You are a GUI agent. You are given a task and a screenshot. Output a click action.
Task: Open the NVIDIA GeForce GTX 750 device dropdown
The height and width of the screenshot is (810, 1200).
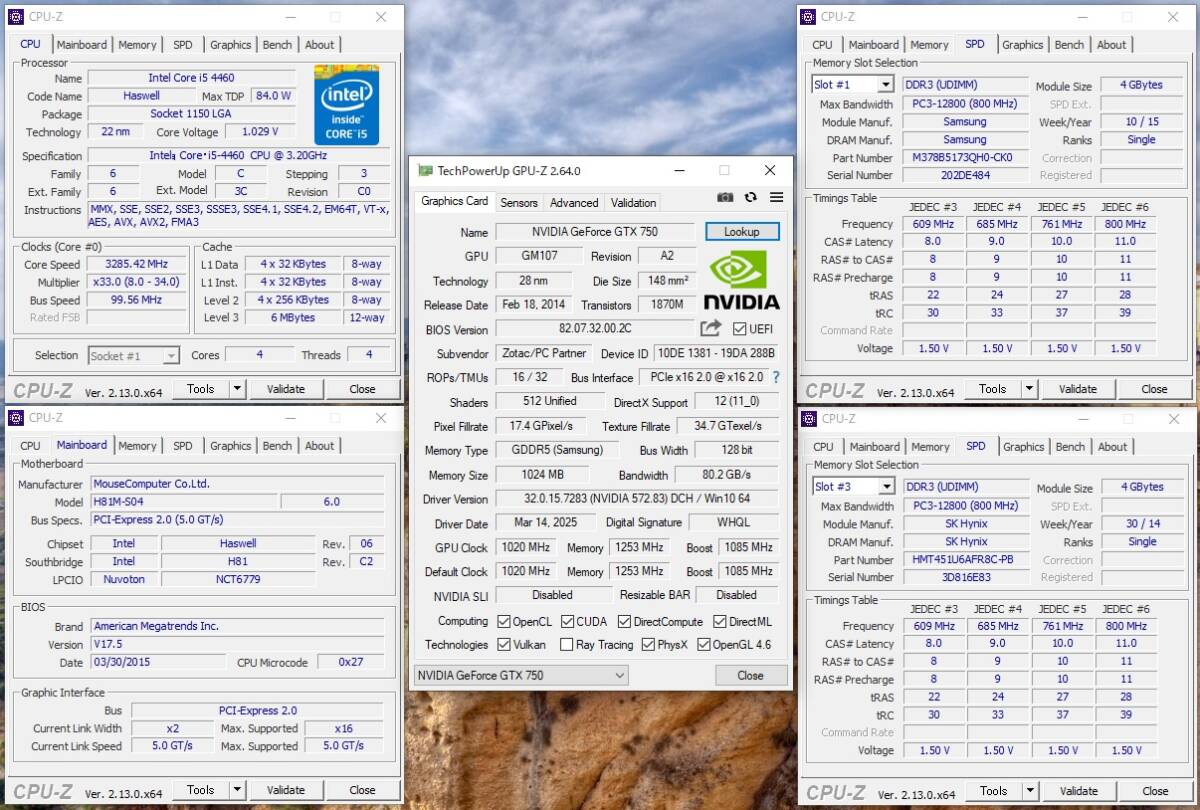click(x=619, y=675)
